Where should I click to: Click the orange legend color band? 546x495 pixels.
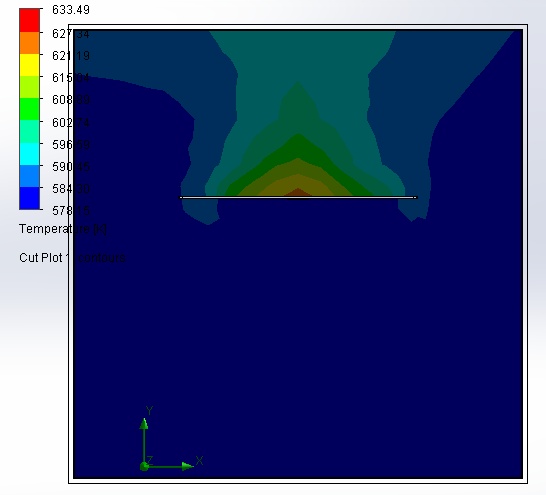30,43
